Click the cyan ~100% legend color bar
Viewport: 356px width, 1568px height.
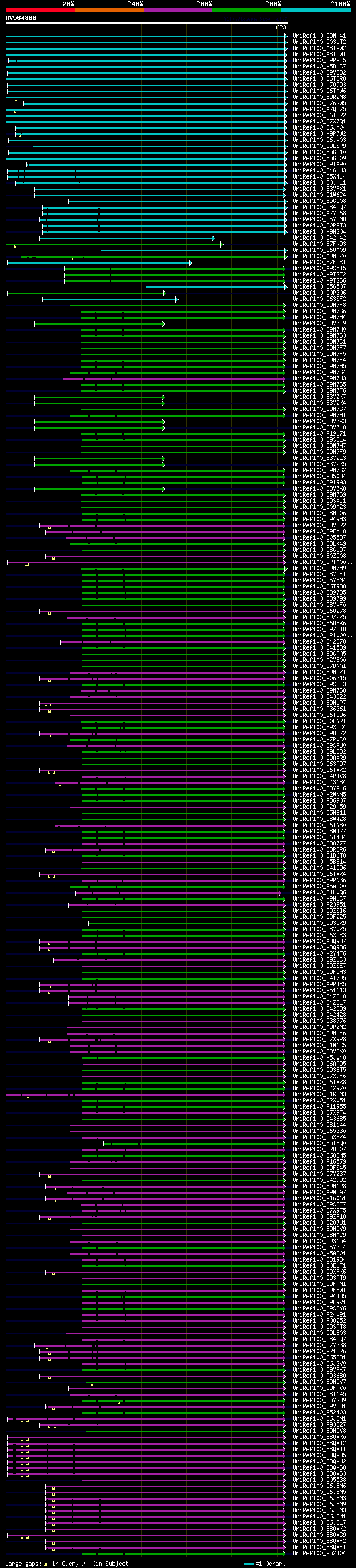[x=316, y=11]
